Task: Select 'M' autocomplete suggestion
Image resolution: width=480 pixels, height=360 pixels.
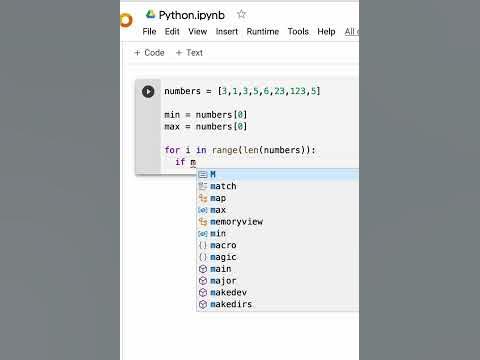Action: click(278, 174)
